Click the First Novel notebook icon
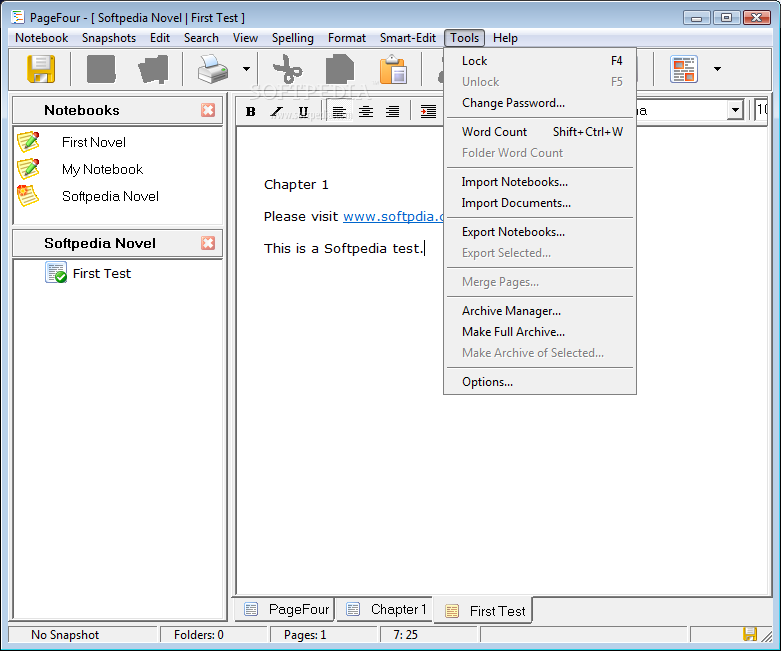This screenshot has width=781, height=651. (x=28, y=141)
